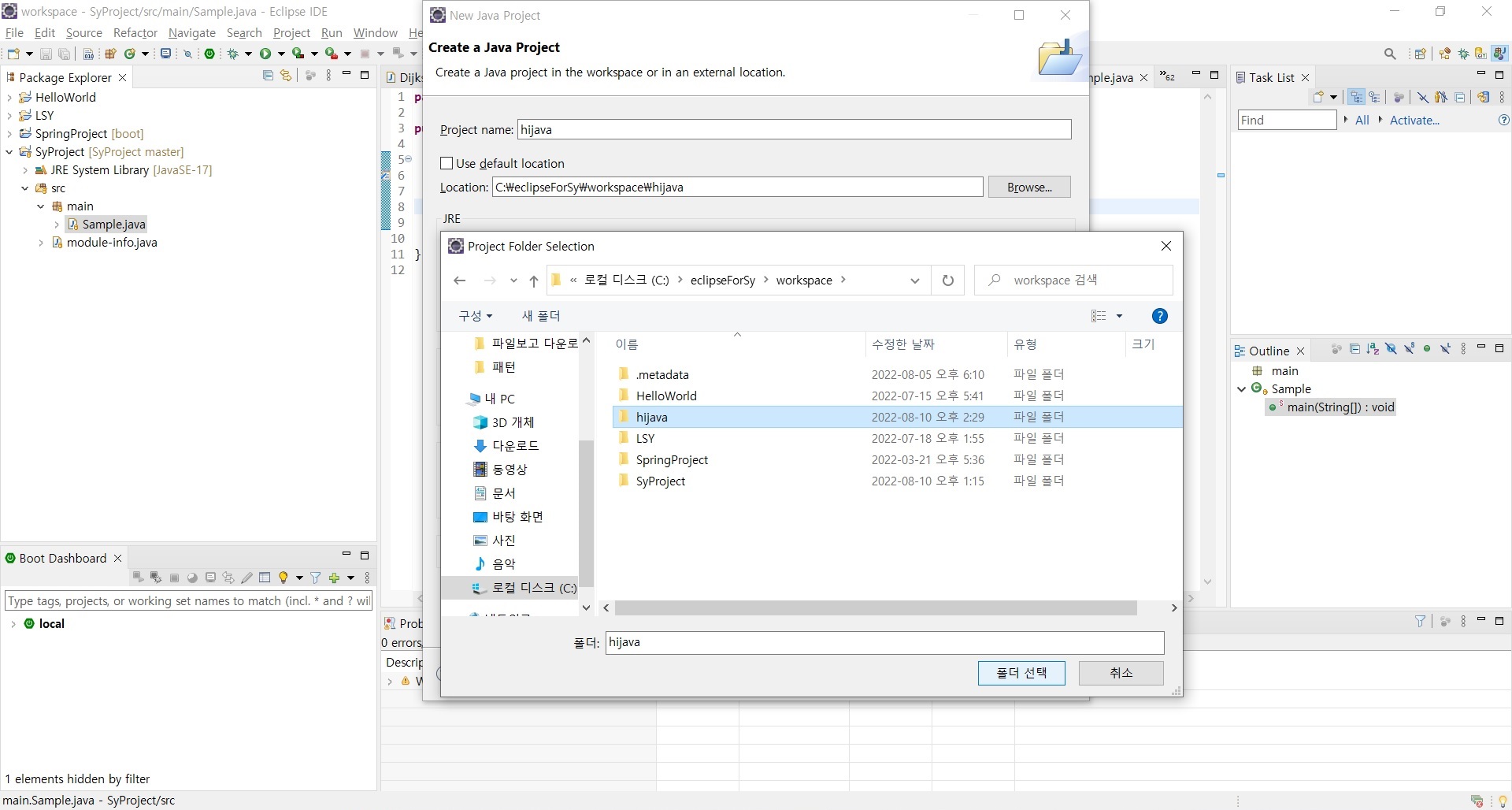This screenshot has height=810, width=1512.
Task: Click the Spring Boot Dashboard toolbar icon
Action: [209, 54]
